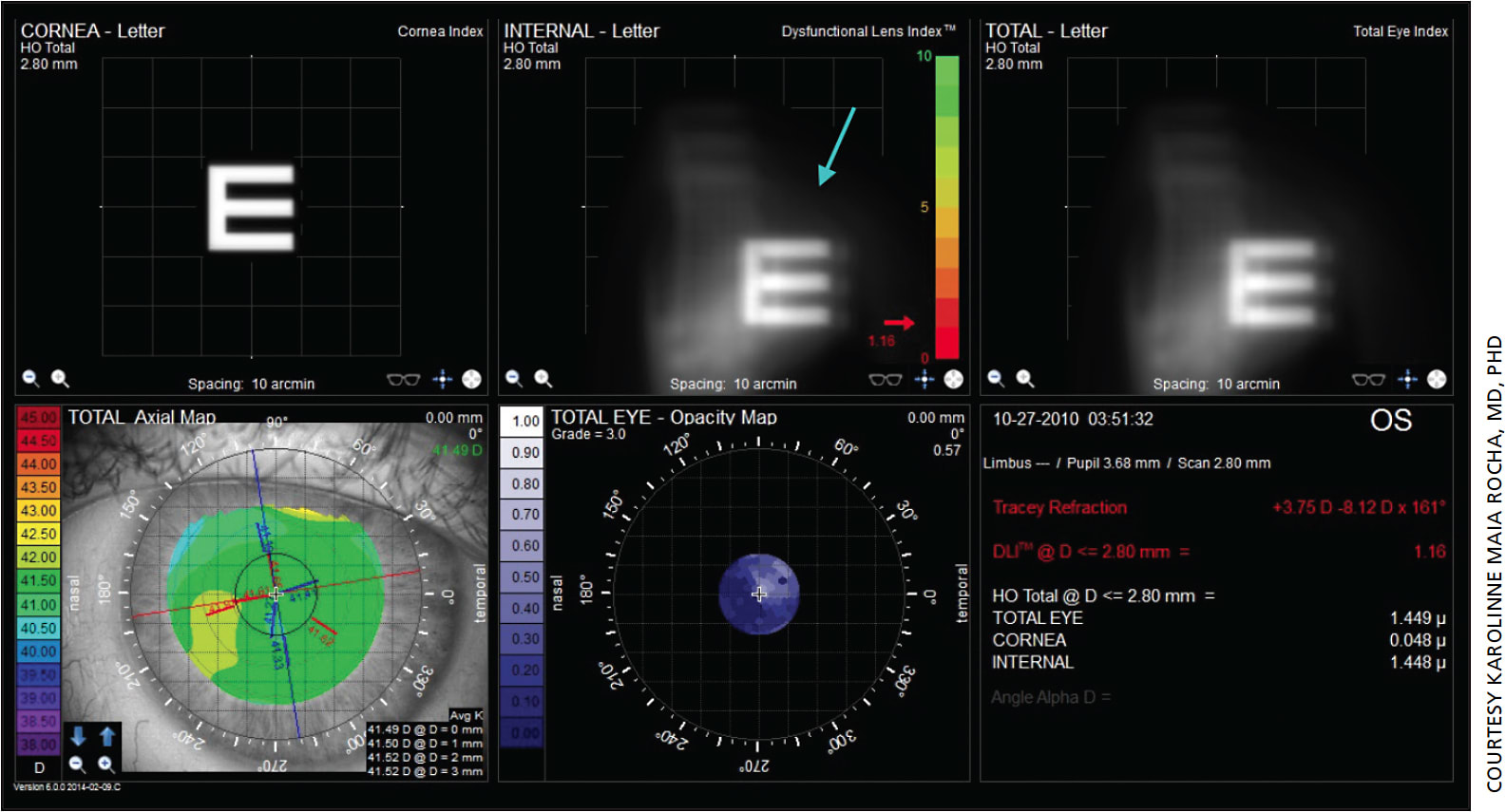Select the 0.00 opacity scale swatch

tap(524, 733)
